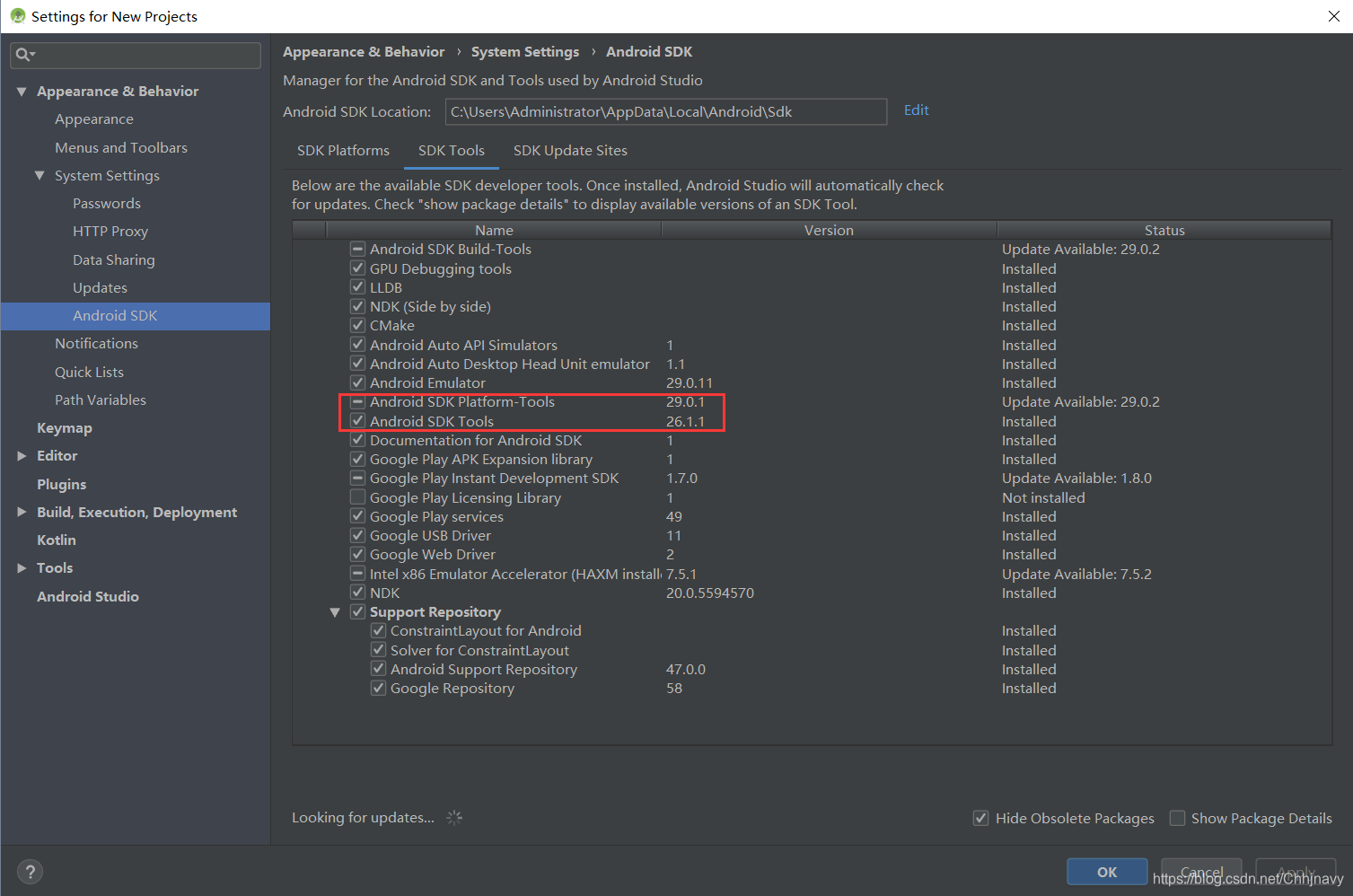Open Keymap settings
The image size is (1353, 896).
click(x=65, y=428)
